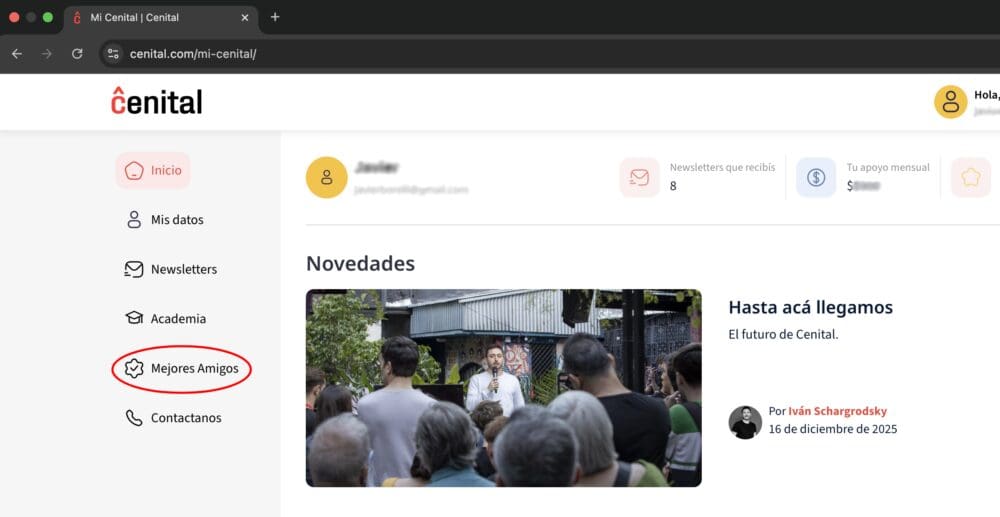Click the Contactanos phone icon
This screenshot has width=1000, height=517.
point(134,418)
